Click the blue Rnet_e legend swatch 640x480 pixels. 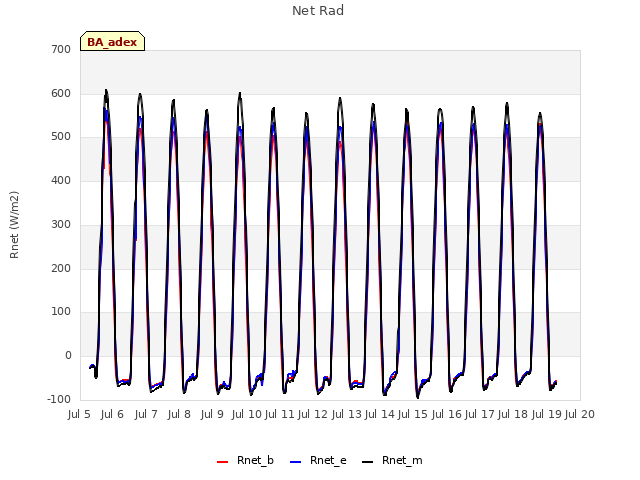pyautogui.click(x=296, y=462)
